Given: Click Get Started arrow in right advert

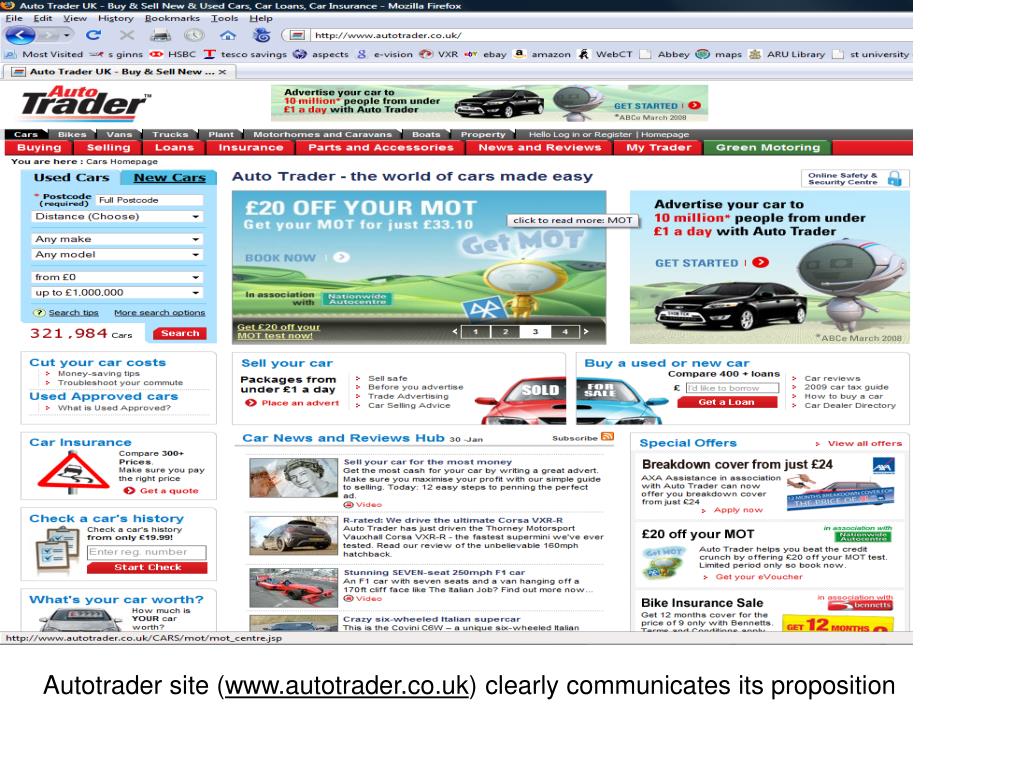Looking at the screenshot, I should 760,263.
